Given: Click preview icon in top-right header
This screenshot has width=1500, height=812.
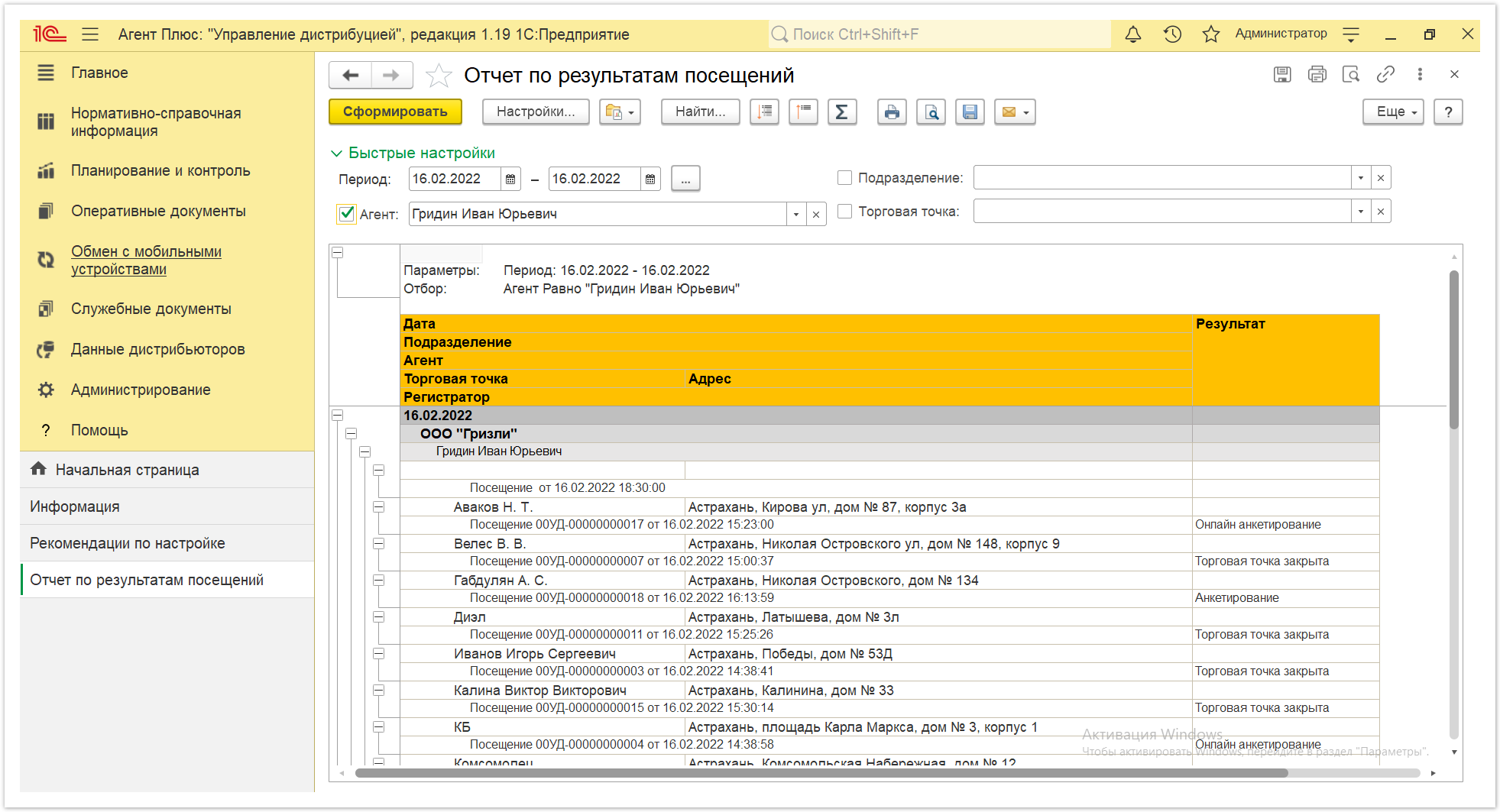Looking at the screenshot, I should tap(1351, 74).
